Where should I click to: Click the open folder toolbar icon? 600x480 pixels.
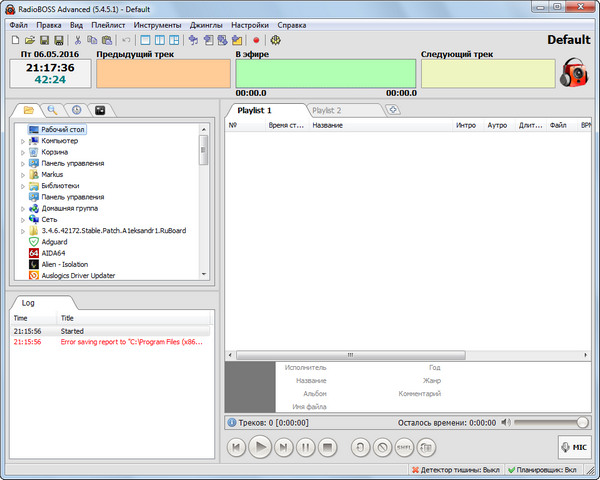30,40
